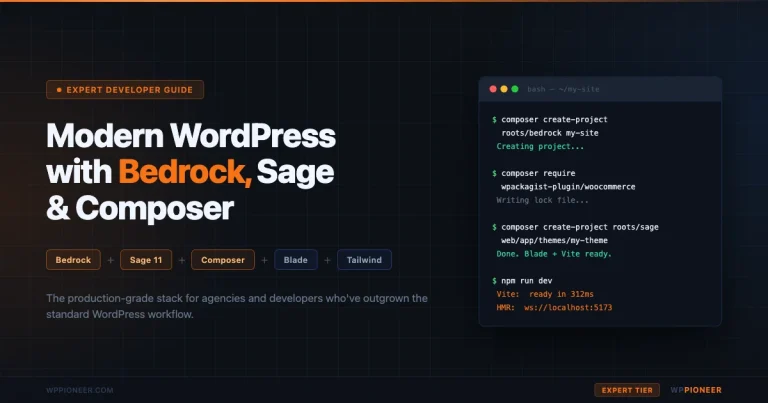
Task: Select the Sage 11 tag pill
Action: (146, 260)
